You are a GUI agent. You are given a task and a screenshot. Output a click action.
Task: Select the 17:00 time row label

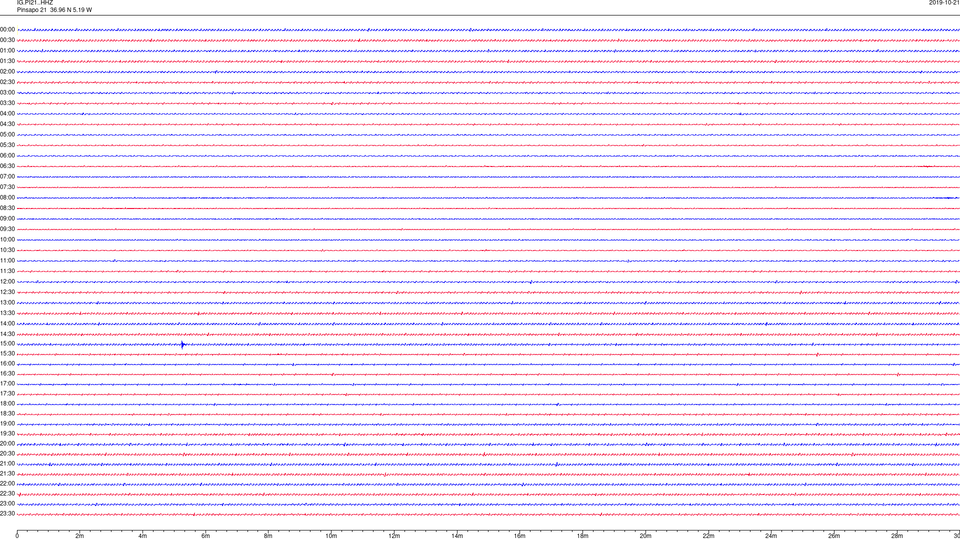7,384
